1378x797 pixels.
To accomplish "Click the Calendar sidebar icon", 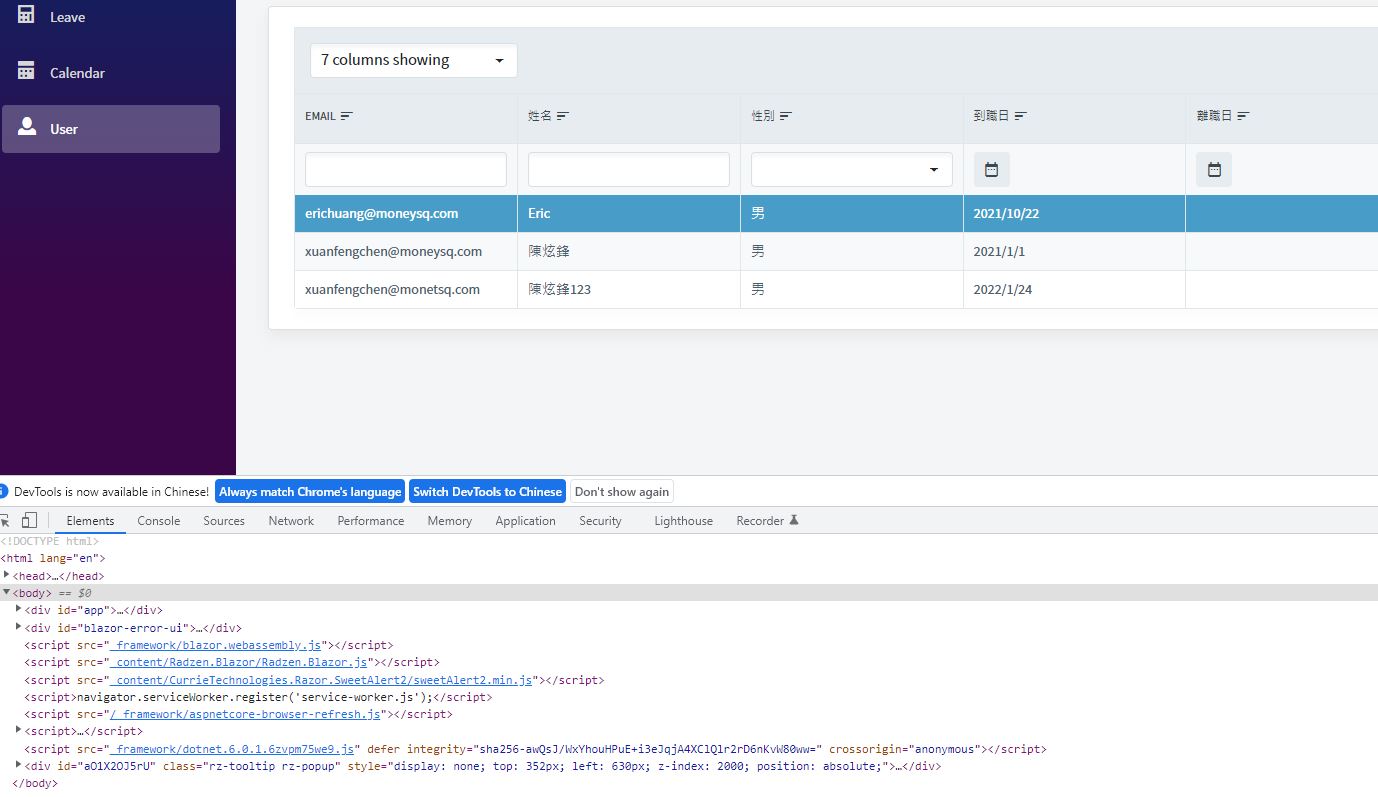I will tap(26, 71).
